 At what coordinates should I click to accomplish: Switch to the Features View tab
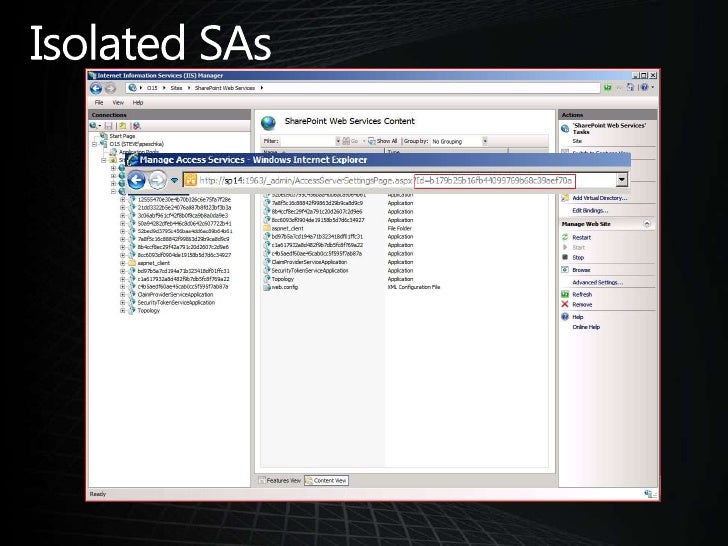[x=281, y=480]
